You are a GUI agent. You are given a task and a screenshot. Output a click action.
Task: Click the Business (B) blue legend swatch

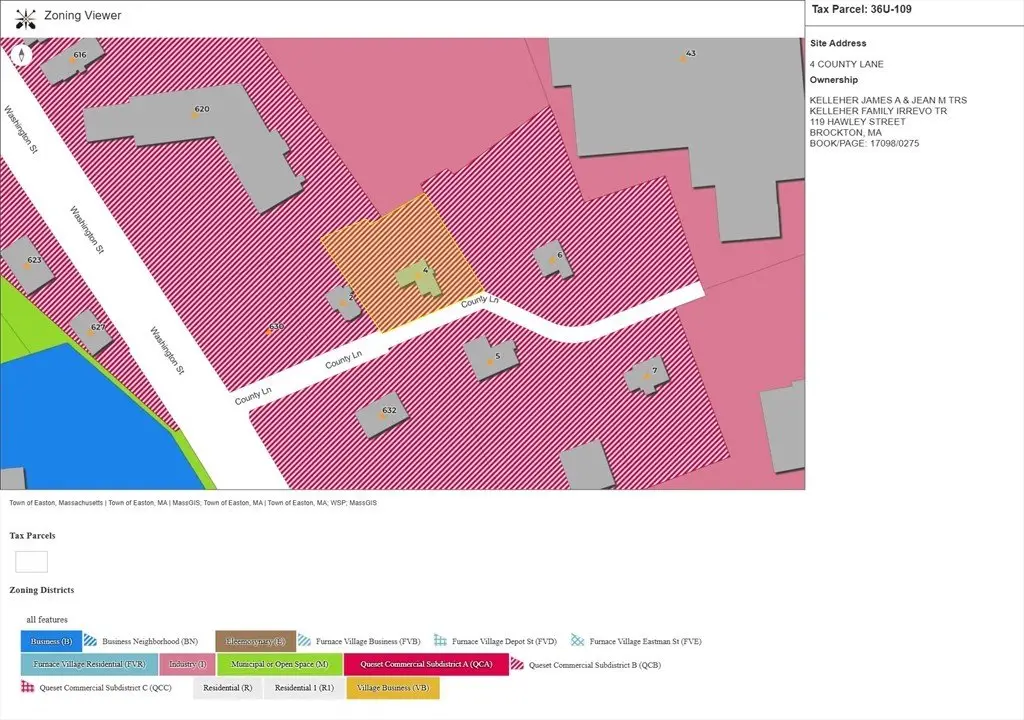[x=51, y=641]
